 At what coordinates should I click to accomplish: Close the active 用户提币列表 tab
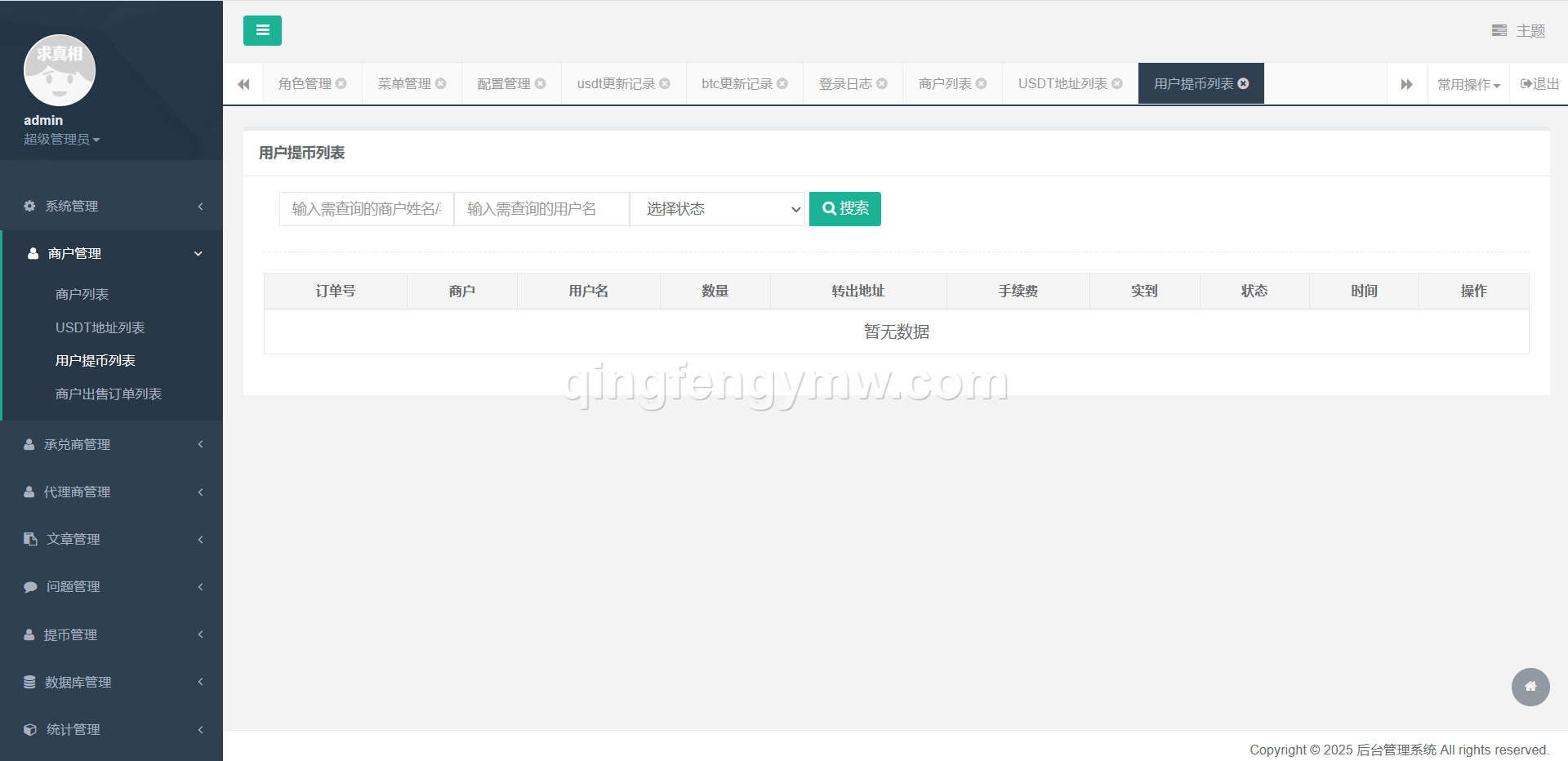click(x=1244, y=83)
